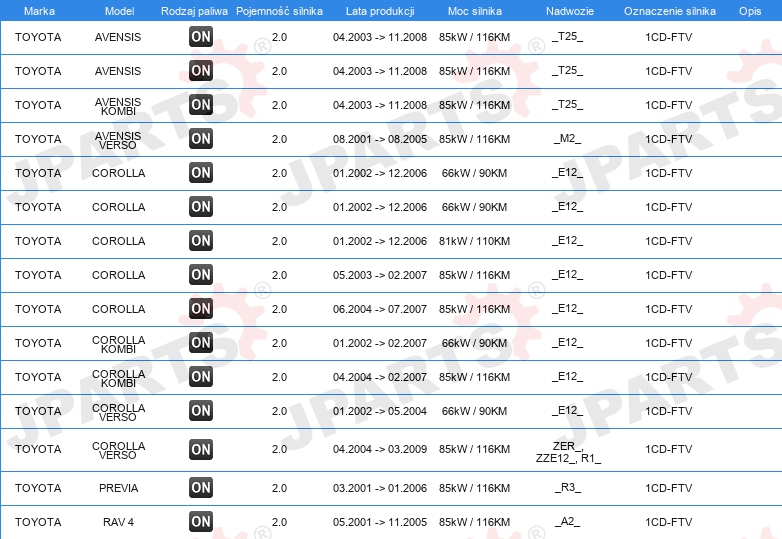782x539 pixels.
Task: Click the ON fuel icon in the PREVIA row
Action: tap(201, 488)
